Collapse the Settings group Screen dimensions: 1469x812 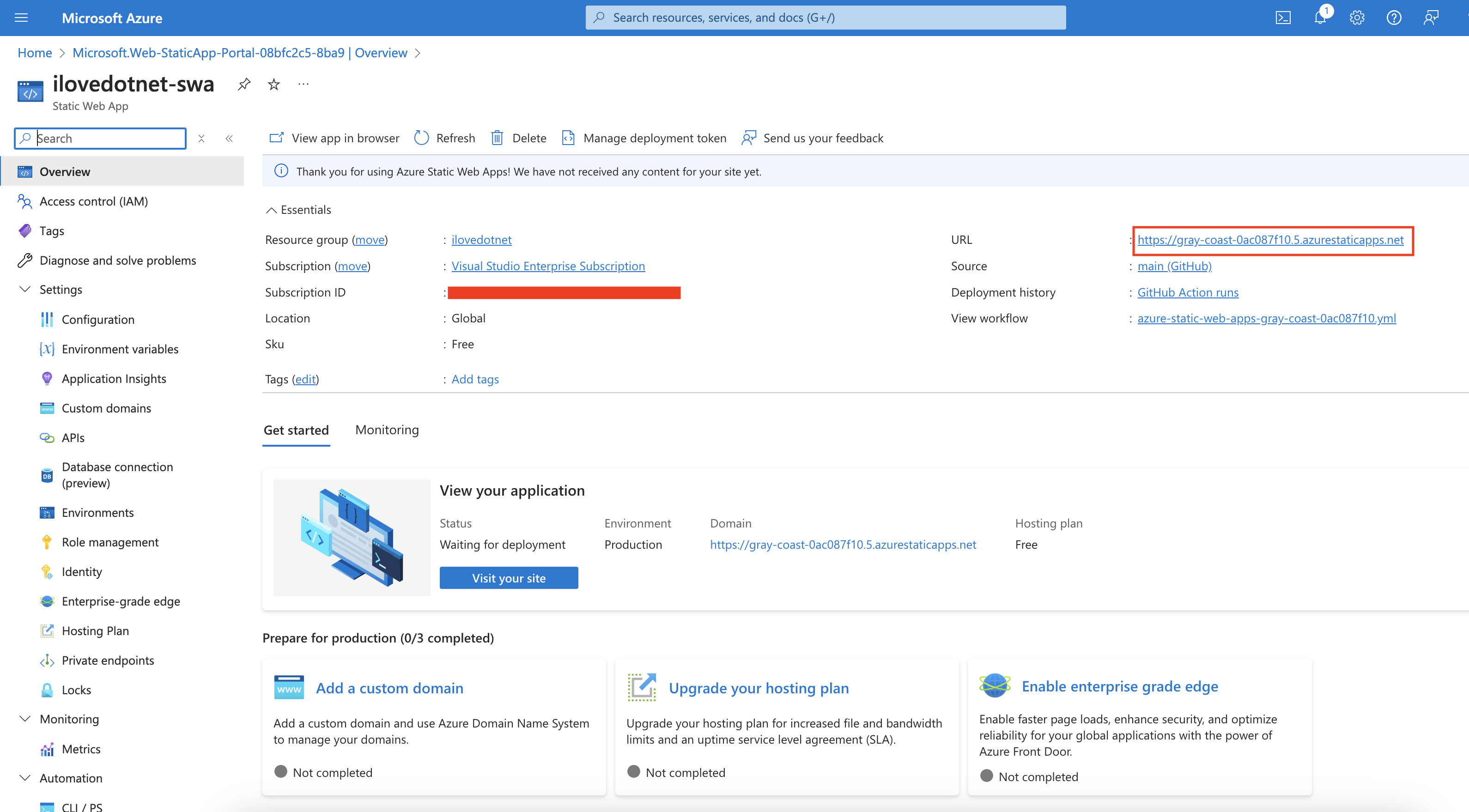24,290
